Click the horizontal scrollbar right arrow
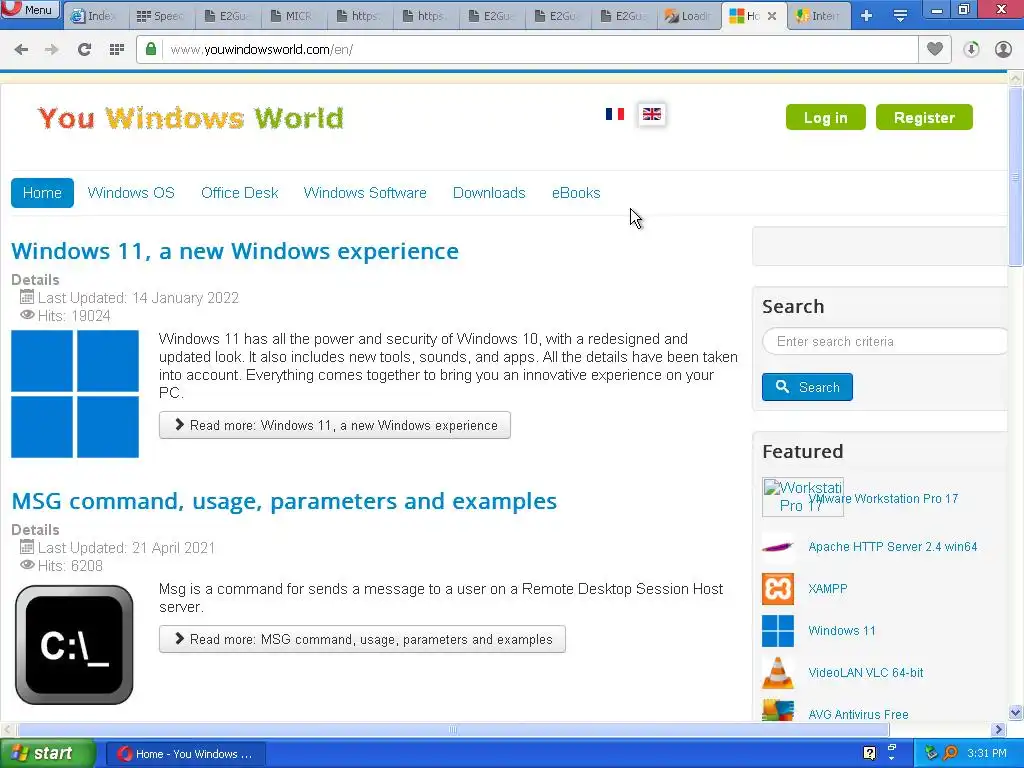Image resolution: width=1024 pixels, height=768 pixels. (998, 729)
